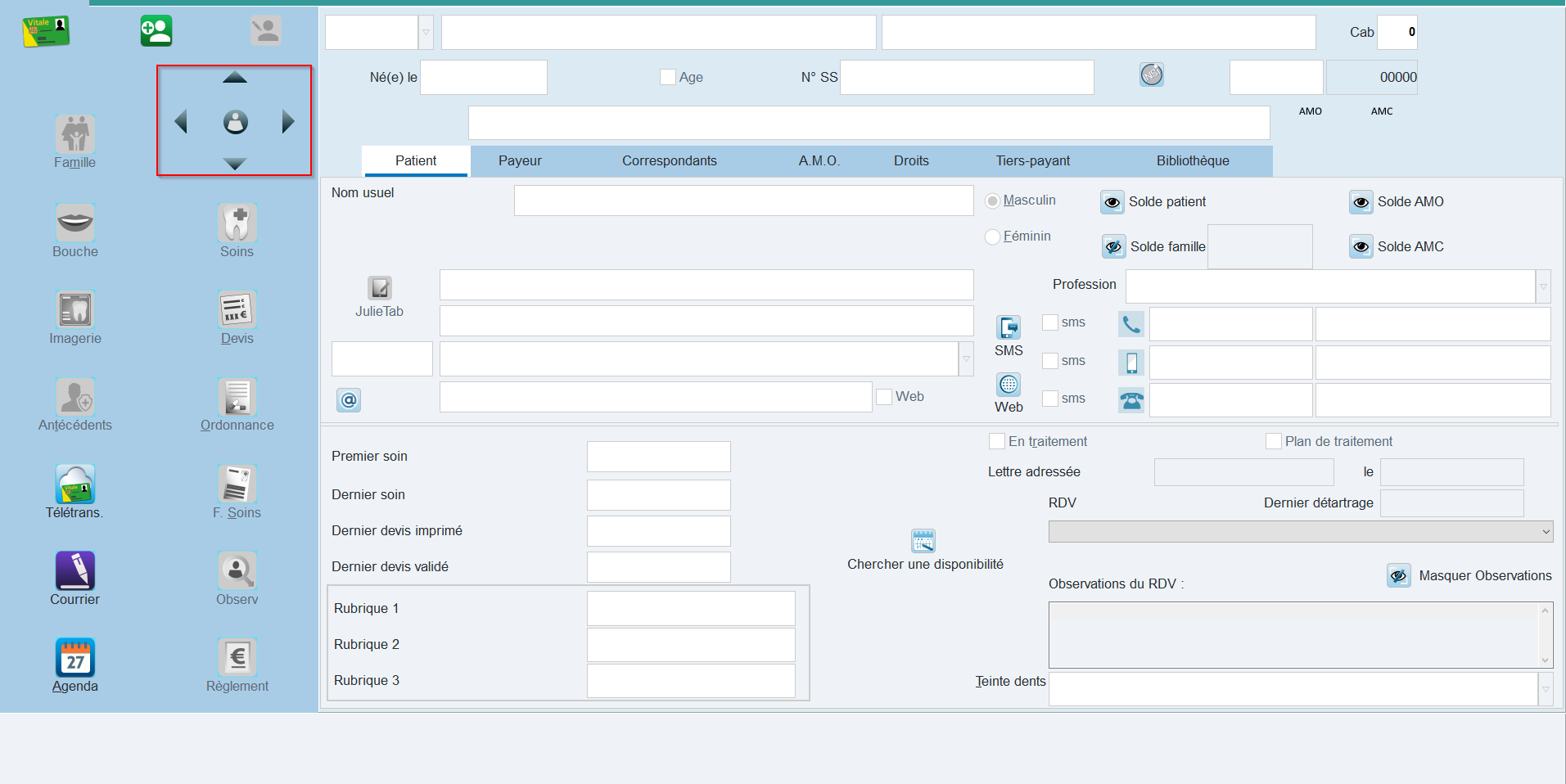The width and height of the screenshot is (1566, 784).
Task: Select the Masculin radio button
Action: click(x=992, y=201)
